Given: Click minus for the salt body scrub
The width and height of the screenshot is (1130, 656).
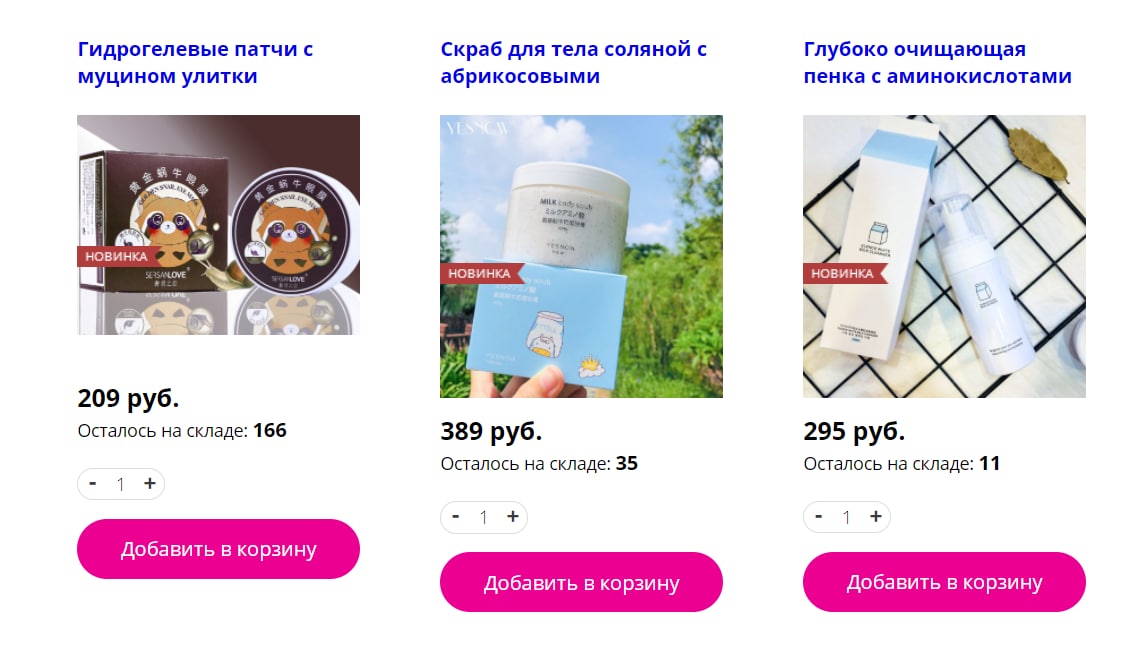Looking at the screenshot, I should (455, 516).
